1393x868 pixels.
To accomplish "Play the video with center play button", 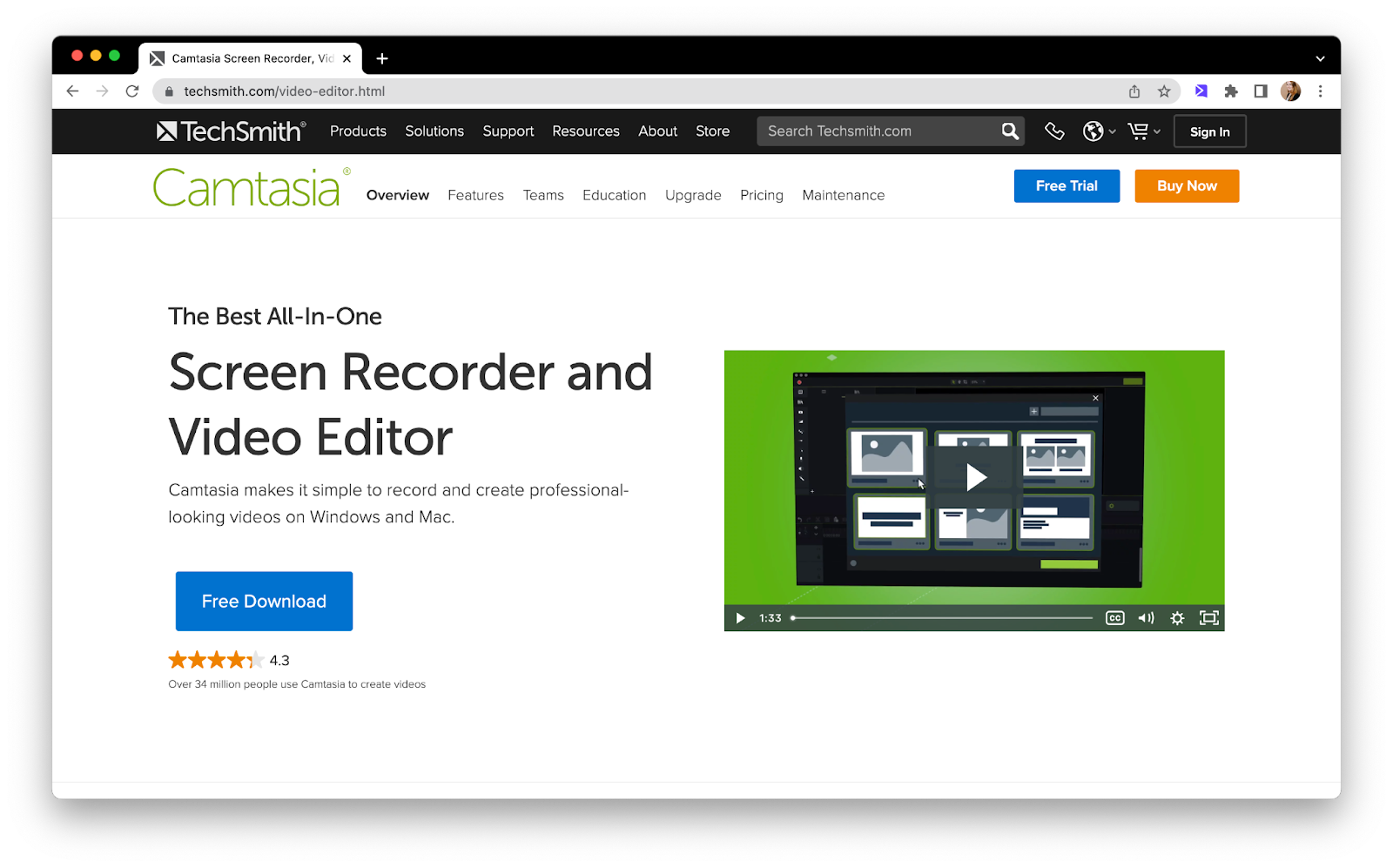I will (974, 477).
